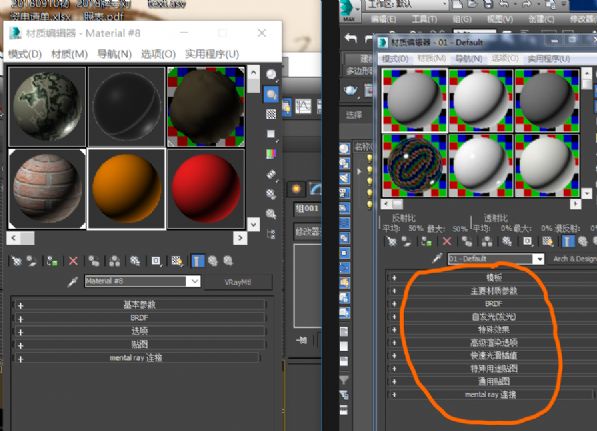The image size is (597, 431).
Task: Click the sample type sphere icon in left sidebar
Action: pyautogui.click(x=271, y=75)
